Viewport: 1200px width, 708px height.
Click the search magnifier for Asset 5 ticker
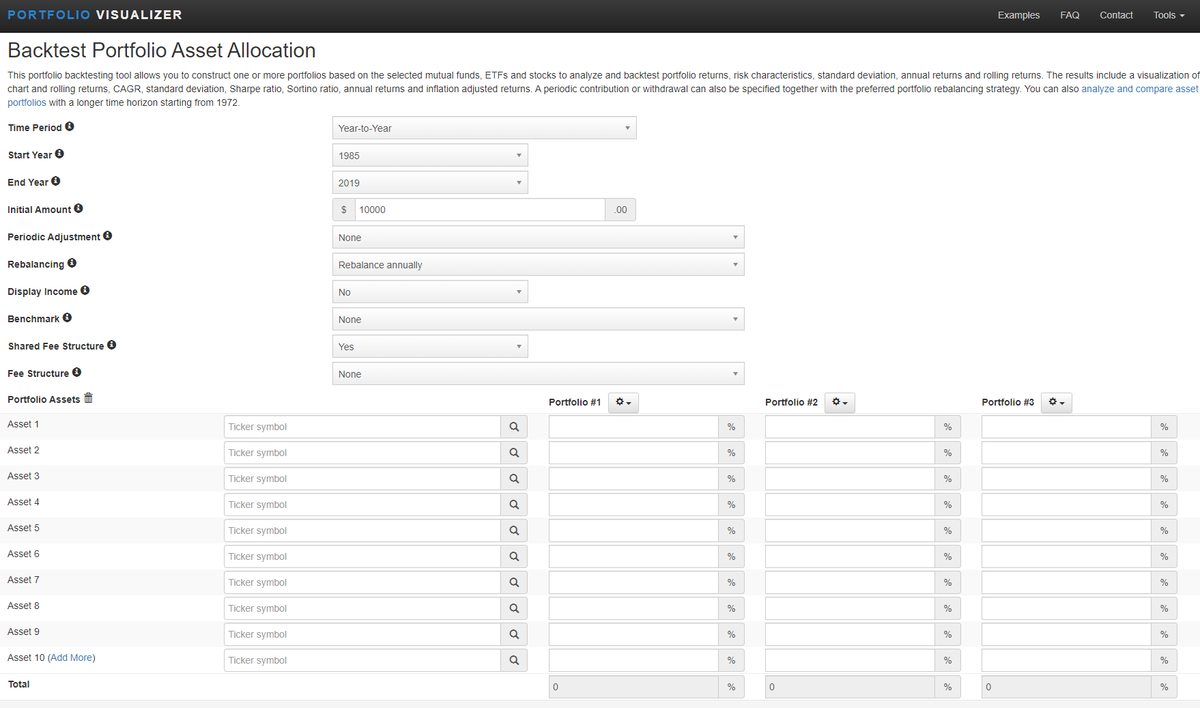click(x=514, y=531)
